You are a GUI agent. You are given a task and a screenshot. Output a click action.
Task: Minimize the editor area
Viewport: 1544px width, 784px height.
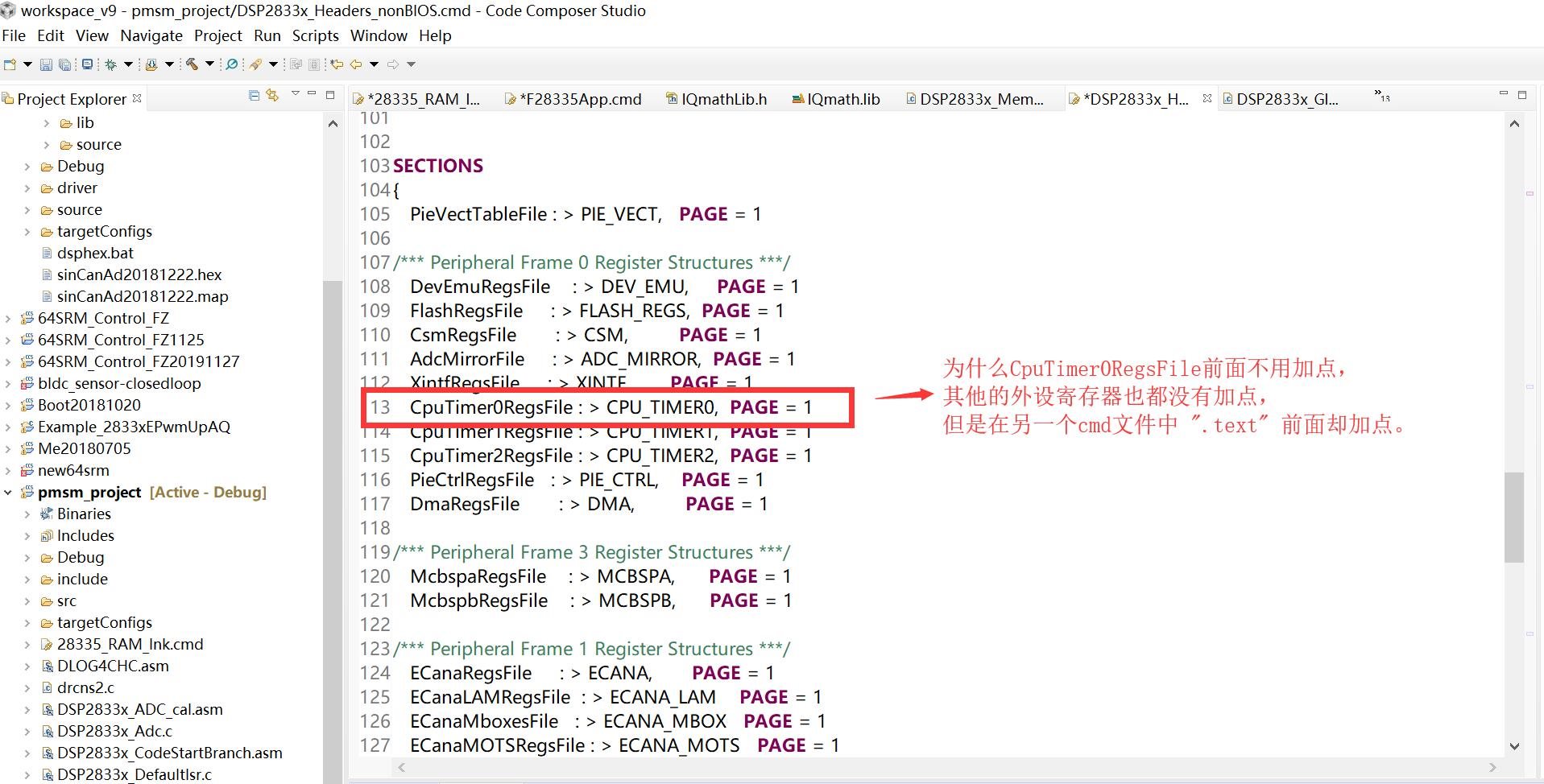click(1503, 94)
